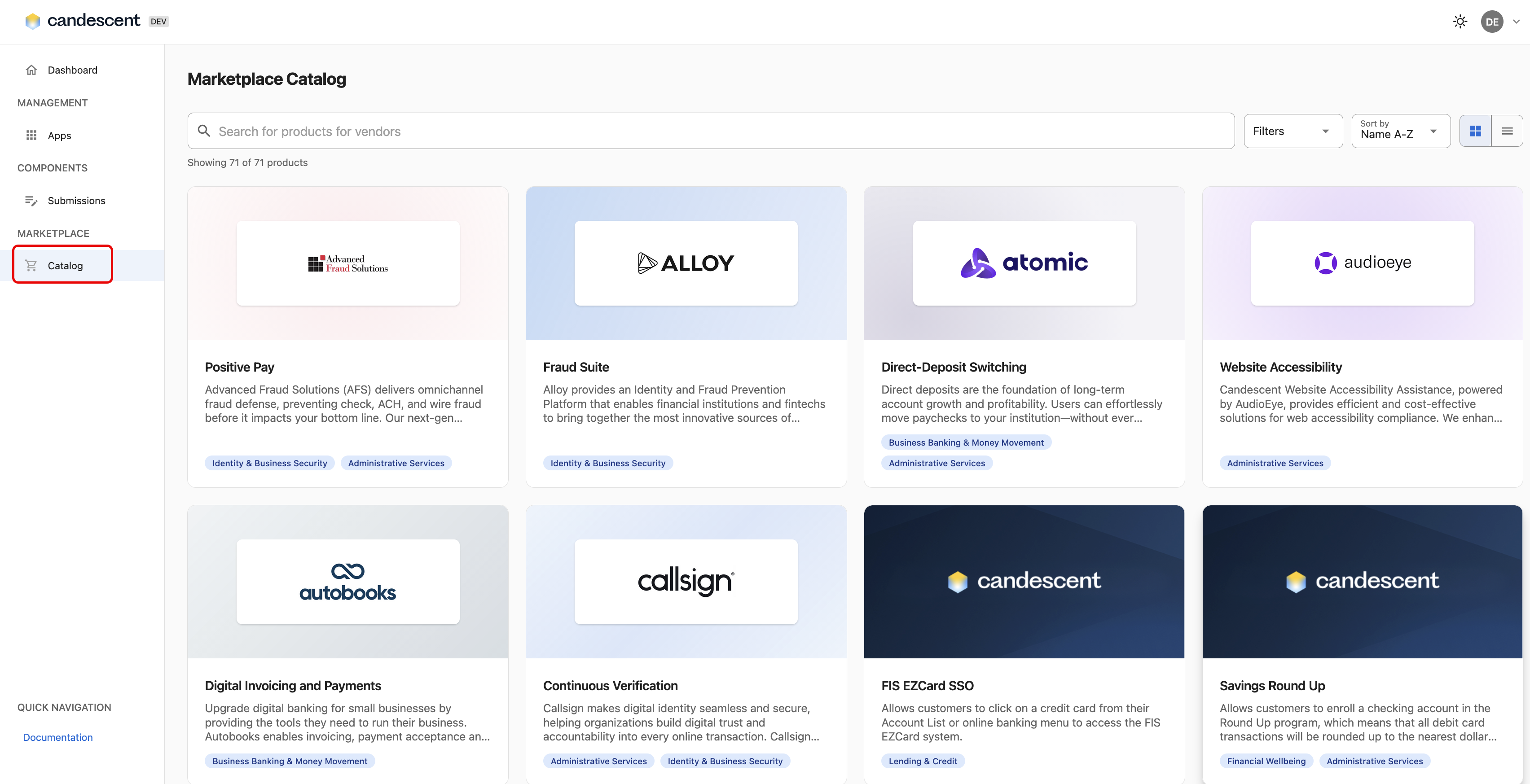This screenshot has height=784, width=1530.
Task: Open Submissions via its sidebar icon
Action: pyautogui.click(x=31, y=201)
